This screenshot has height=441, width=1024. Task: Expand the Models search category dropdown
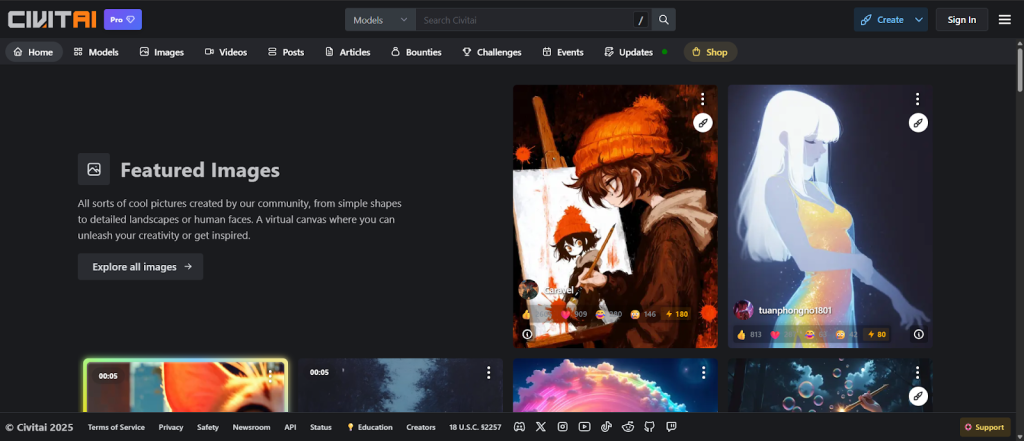pyautogui.click(x=380, y=20)
